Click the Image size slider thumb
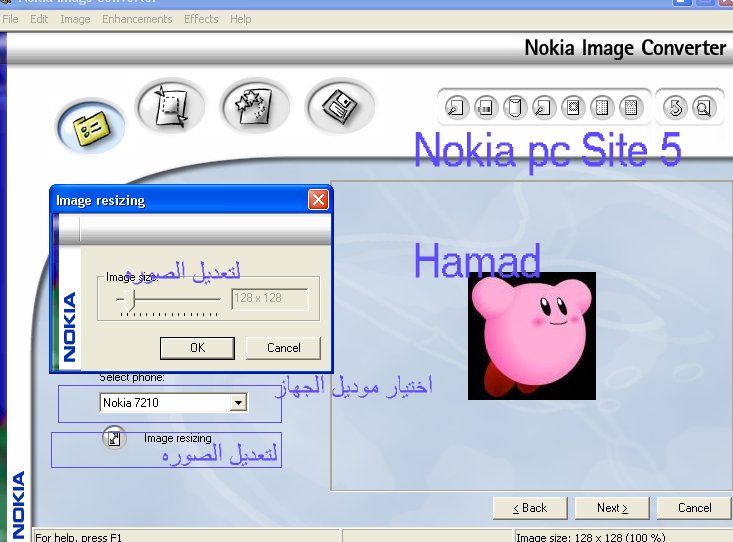This screenshot has height=542, width=733. point(130,300)
